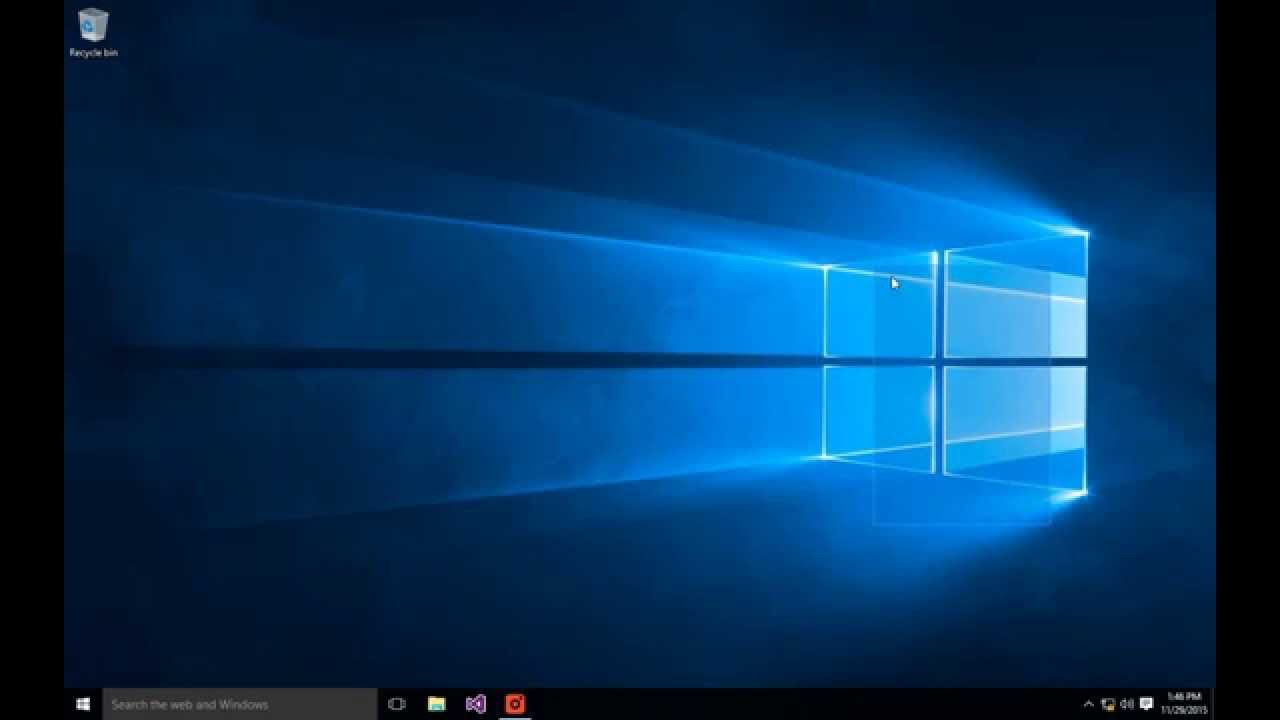The width and height of the screenshot is (1280, 720).
Task: Open Task View from the taskbar
Action: point(397,704)
